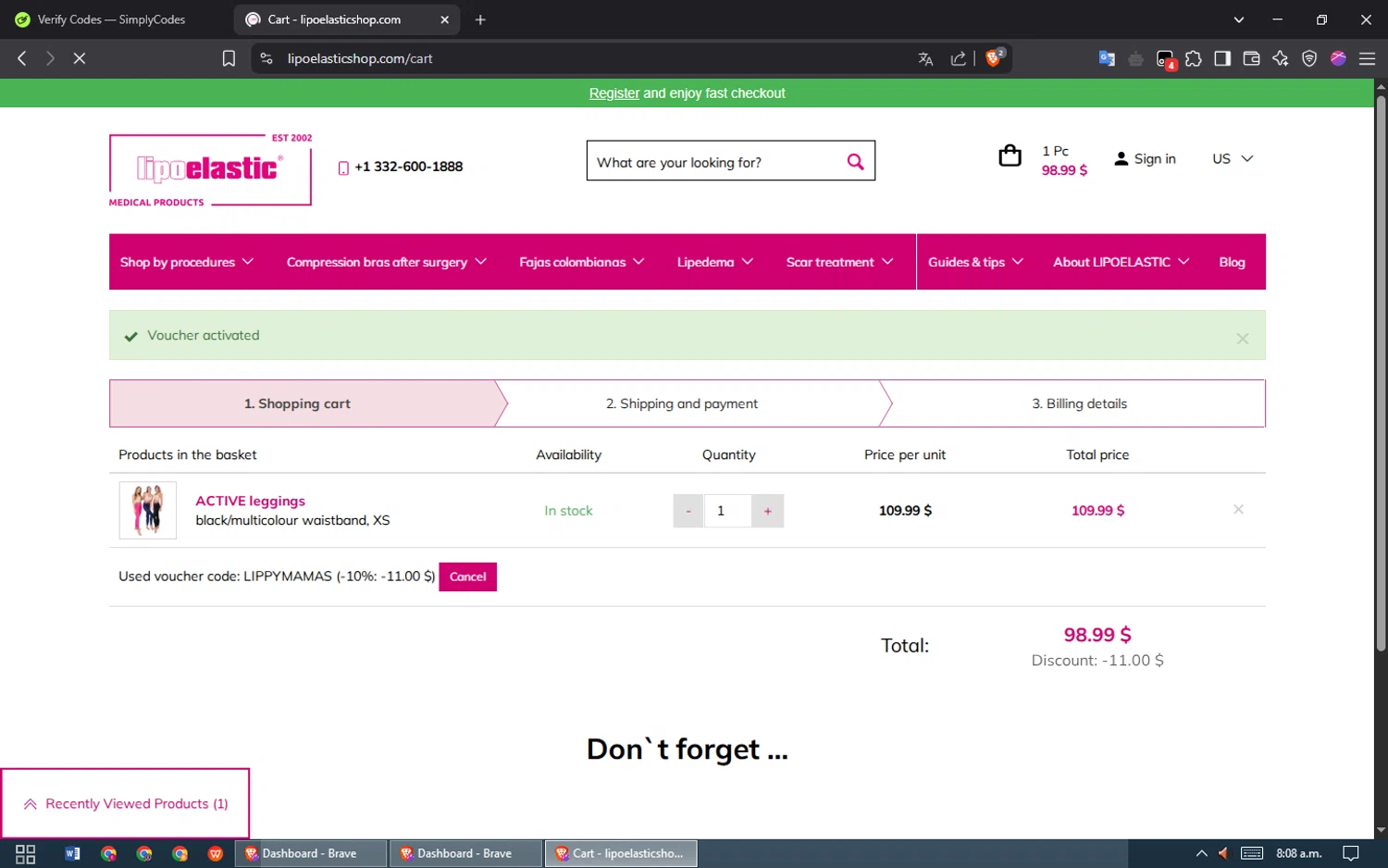Go back with browser back arrow
This screenshot has width=1388, height=868.
22,58
